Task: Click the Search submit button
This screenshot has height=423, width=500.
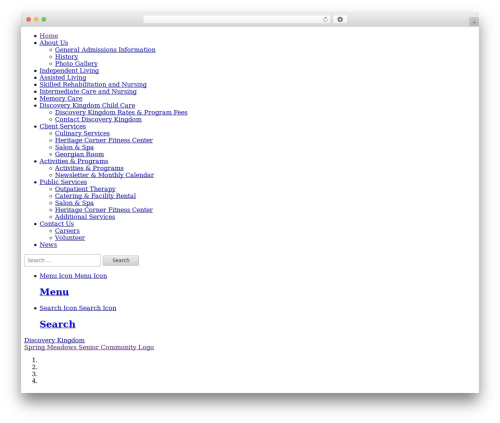Action: click(121, 260)
